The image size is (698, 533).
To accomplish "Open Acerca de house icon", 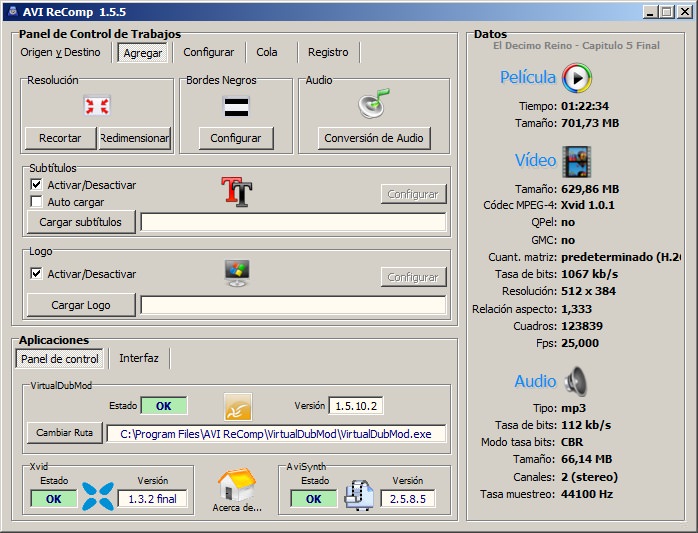I will 237,485.
